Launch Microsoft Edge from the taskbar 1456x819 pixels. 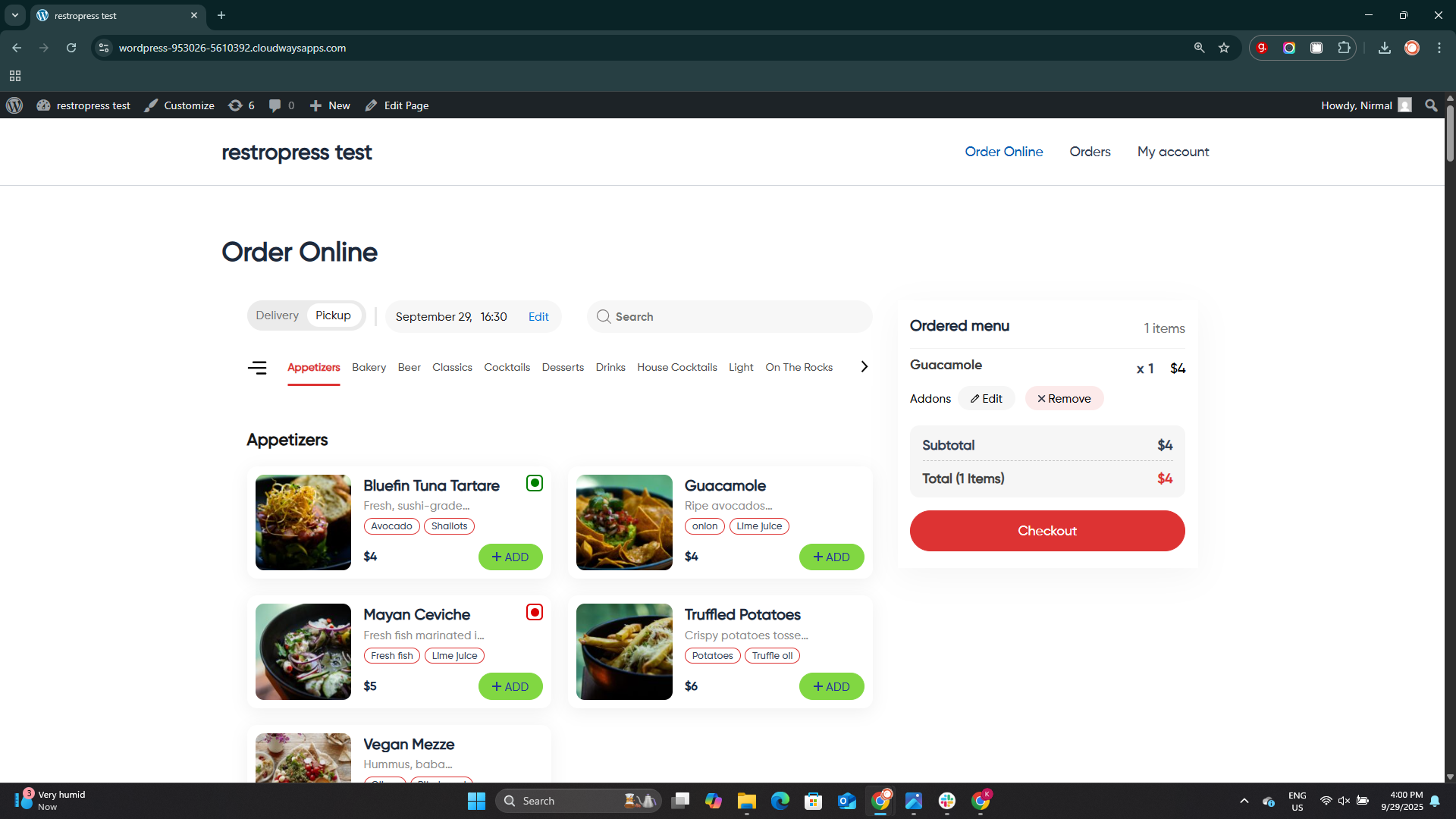click(x=780, y=800)
